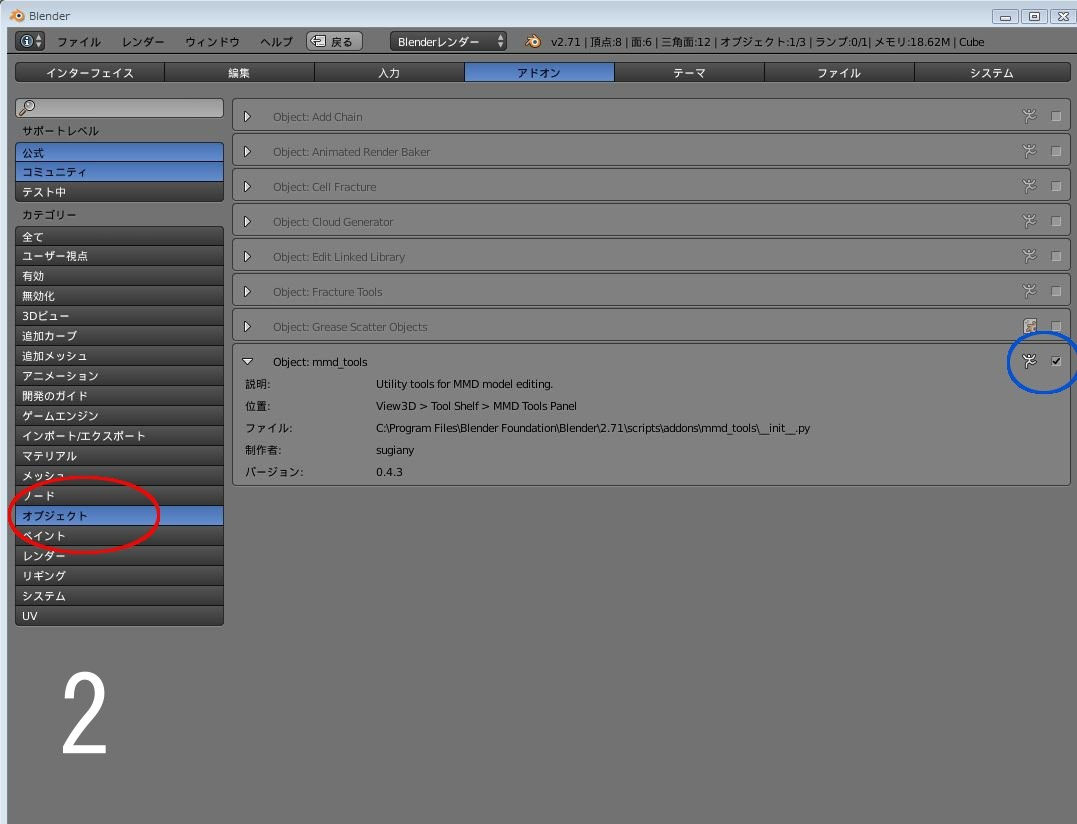Toggle the コミュニティ support level filter
This screenshot has height=824, width=1077.
(120, 172)
